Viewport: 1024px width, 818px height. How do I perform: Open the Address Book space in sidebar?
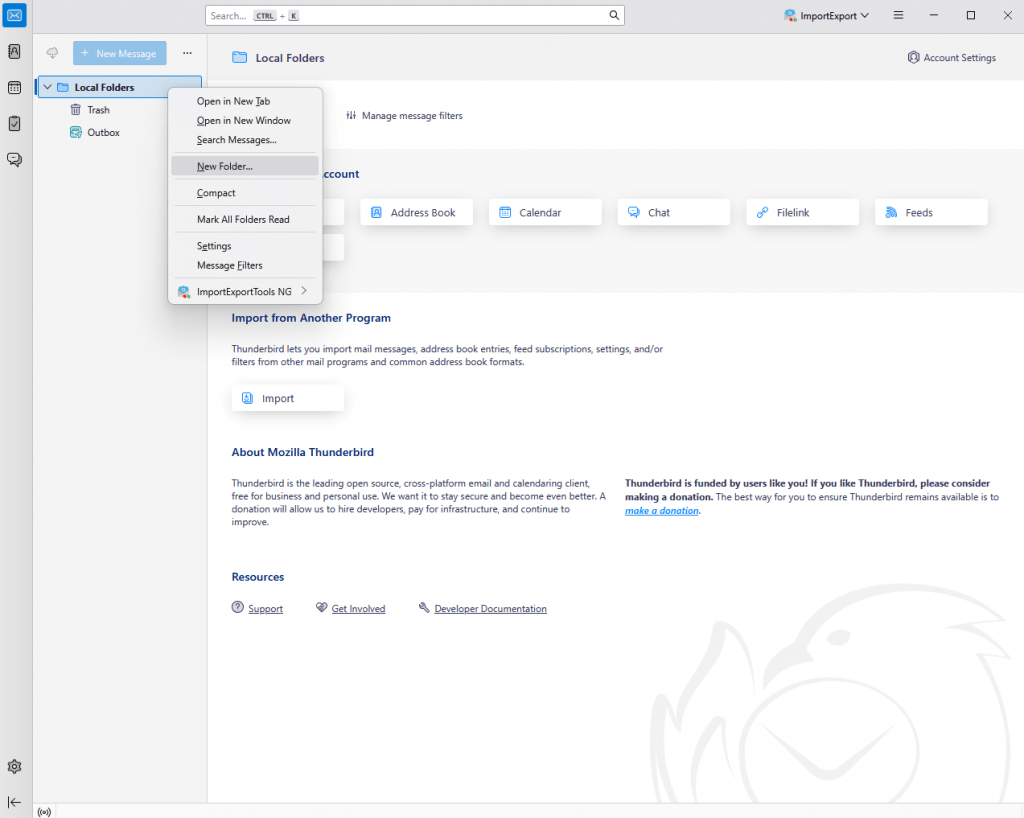coord(14,52)
